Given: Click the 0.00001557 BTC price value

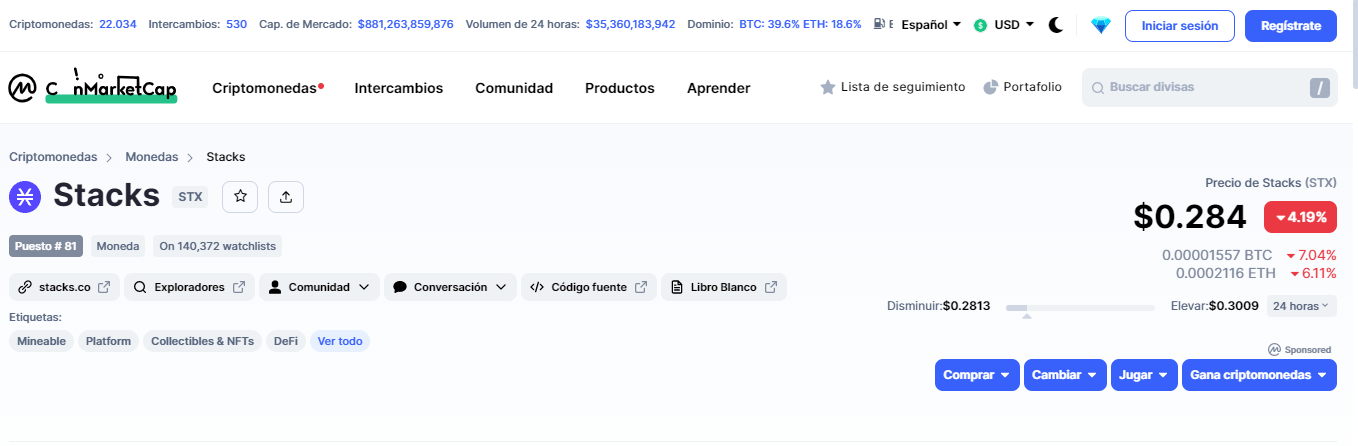Looking at the screenshot, I should point(1217,256).
